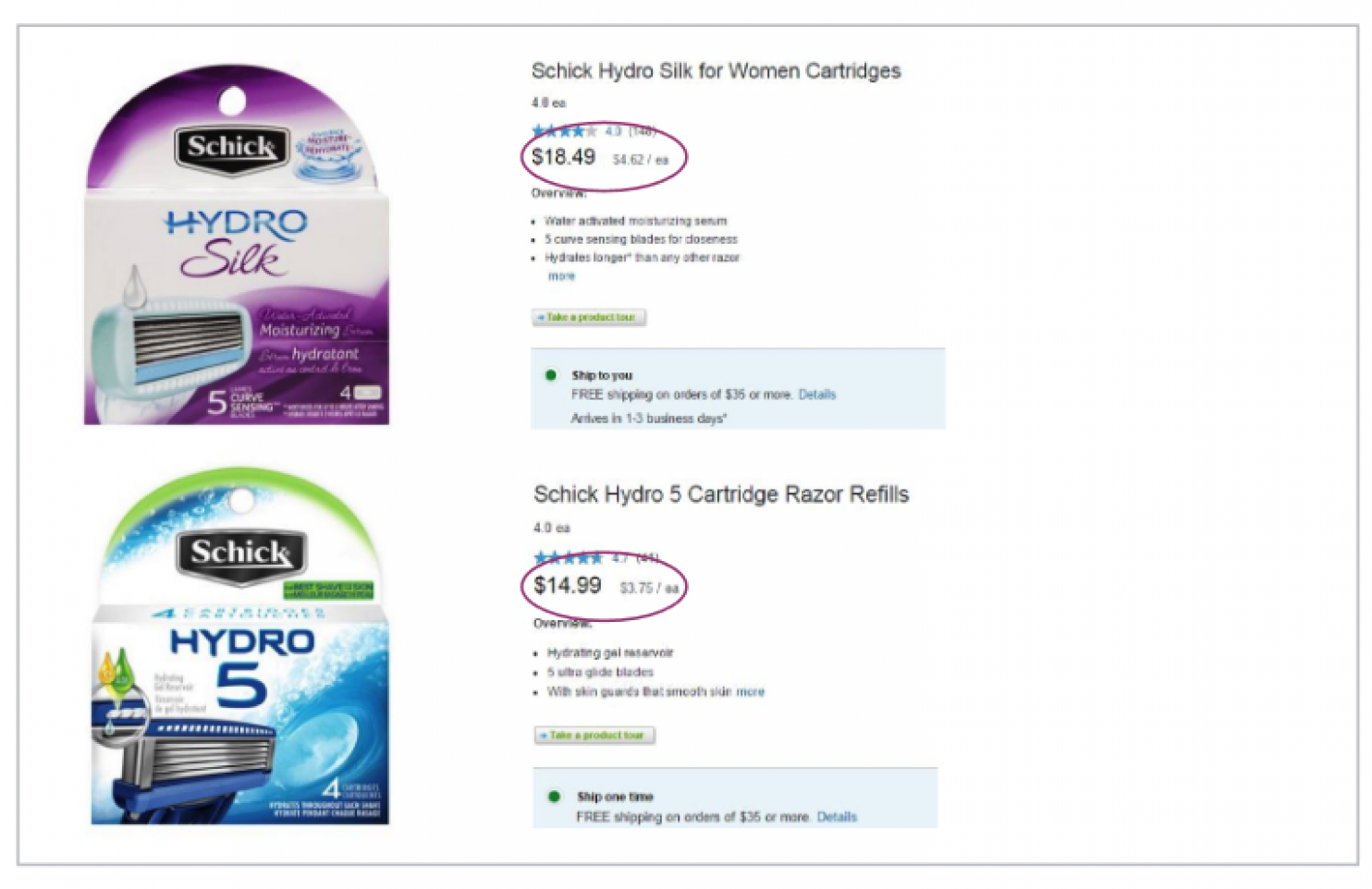Click Schick logo on Hydro Silk package
Image resolution: width=1372 pixels, height=889 pixels.
pyautogui.click(x=232, y=146)
